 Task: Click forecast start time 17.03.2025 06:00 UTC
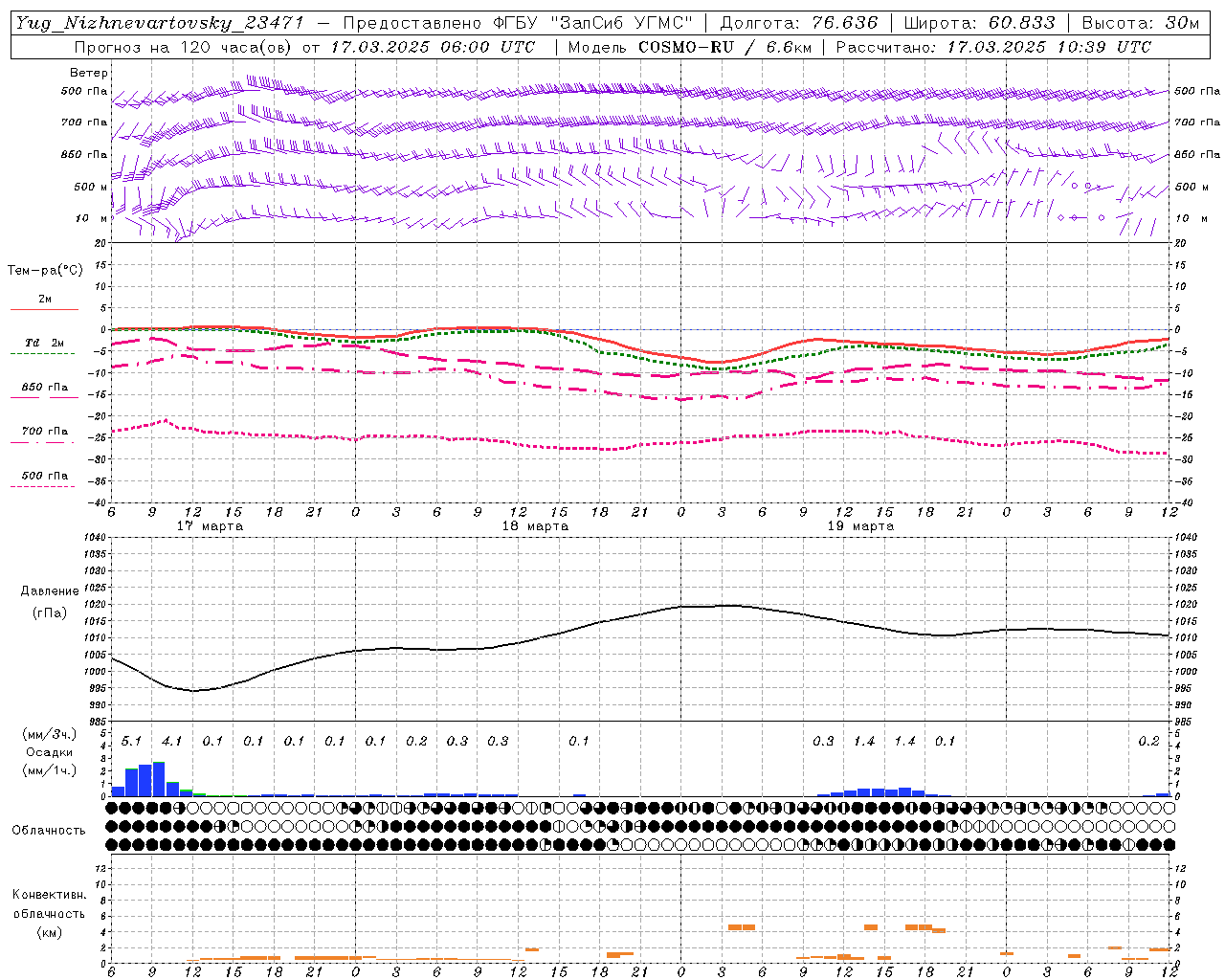click(433, 47)
